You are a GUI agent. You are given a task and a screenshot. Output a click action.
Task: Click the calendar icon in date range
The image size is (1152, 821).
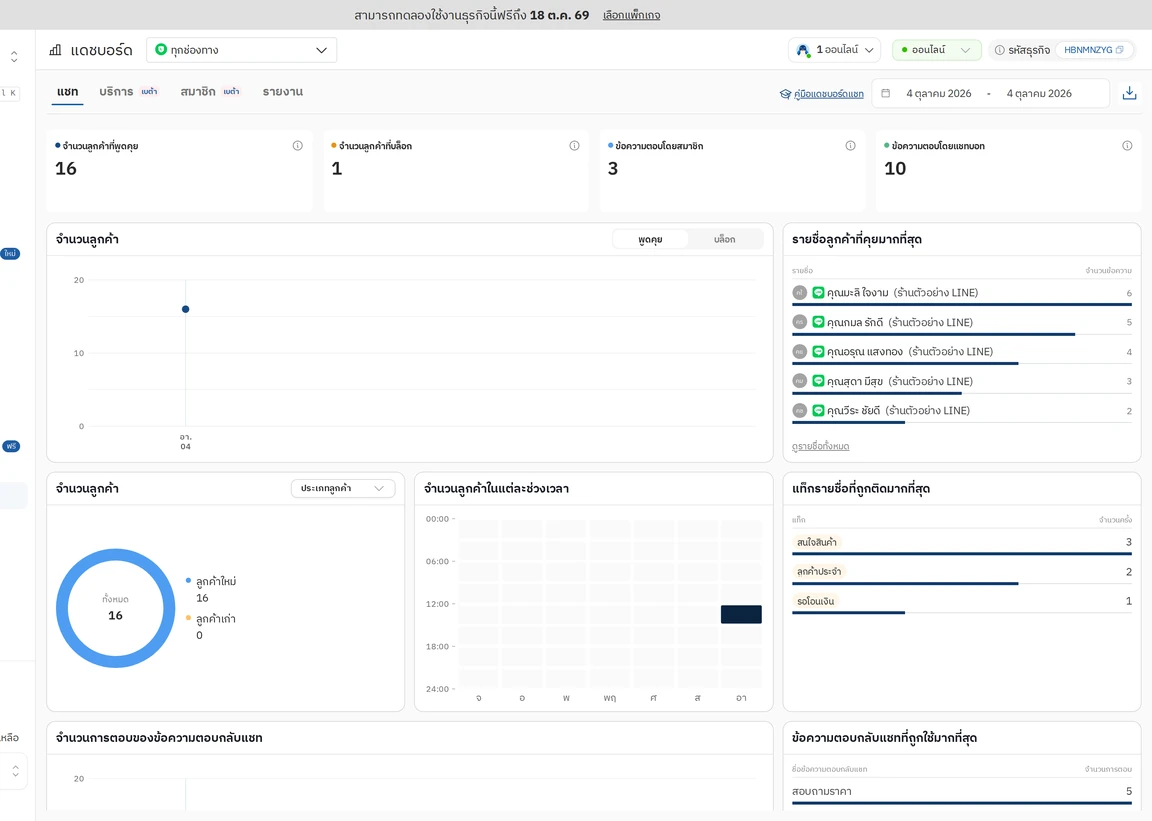pyautogui.click(x=886, y=93)
